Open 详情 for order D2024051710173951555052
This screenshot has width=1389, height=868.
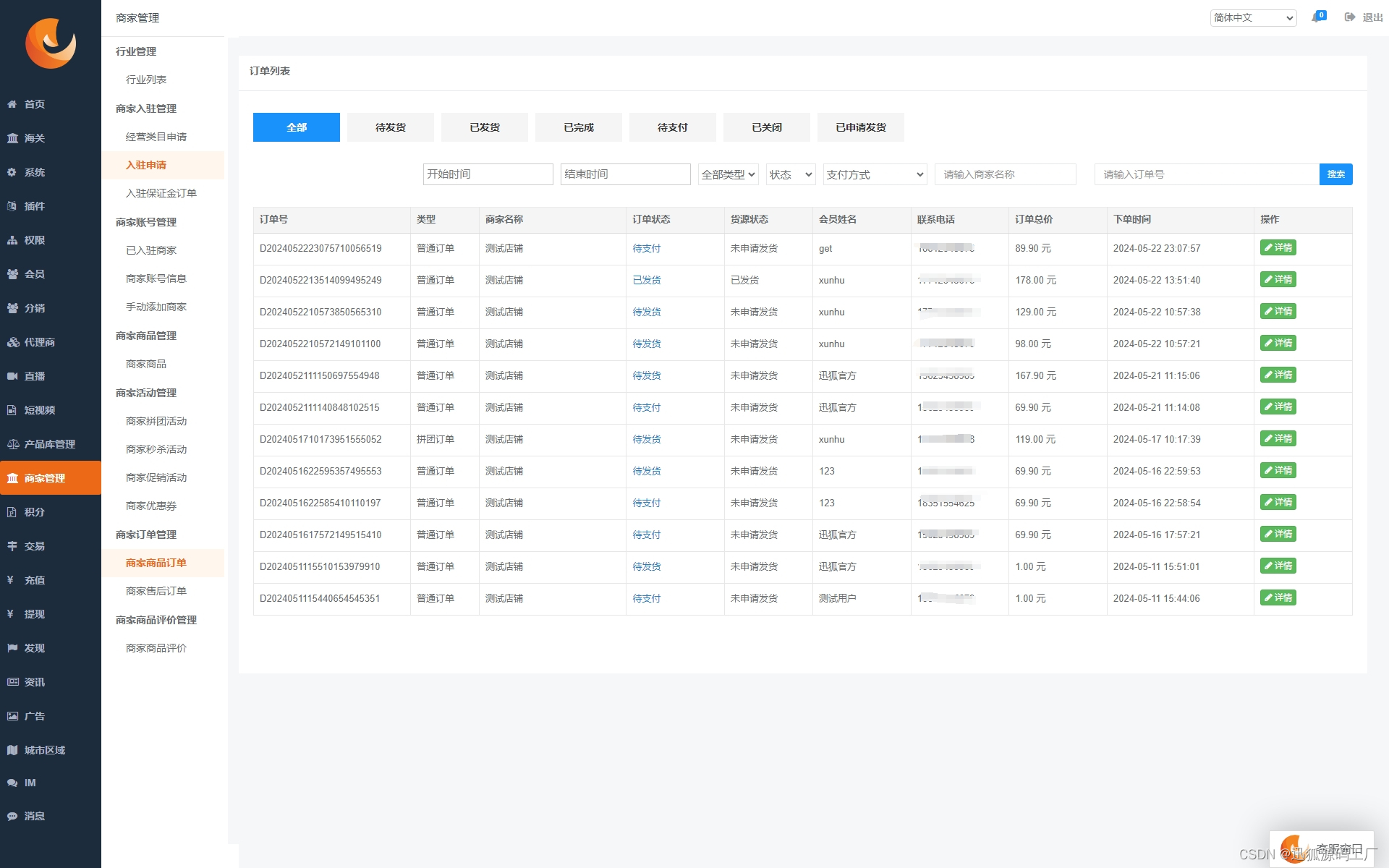(x=1278, y=439)
